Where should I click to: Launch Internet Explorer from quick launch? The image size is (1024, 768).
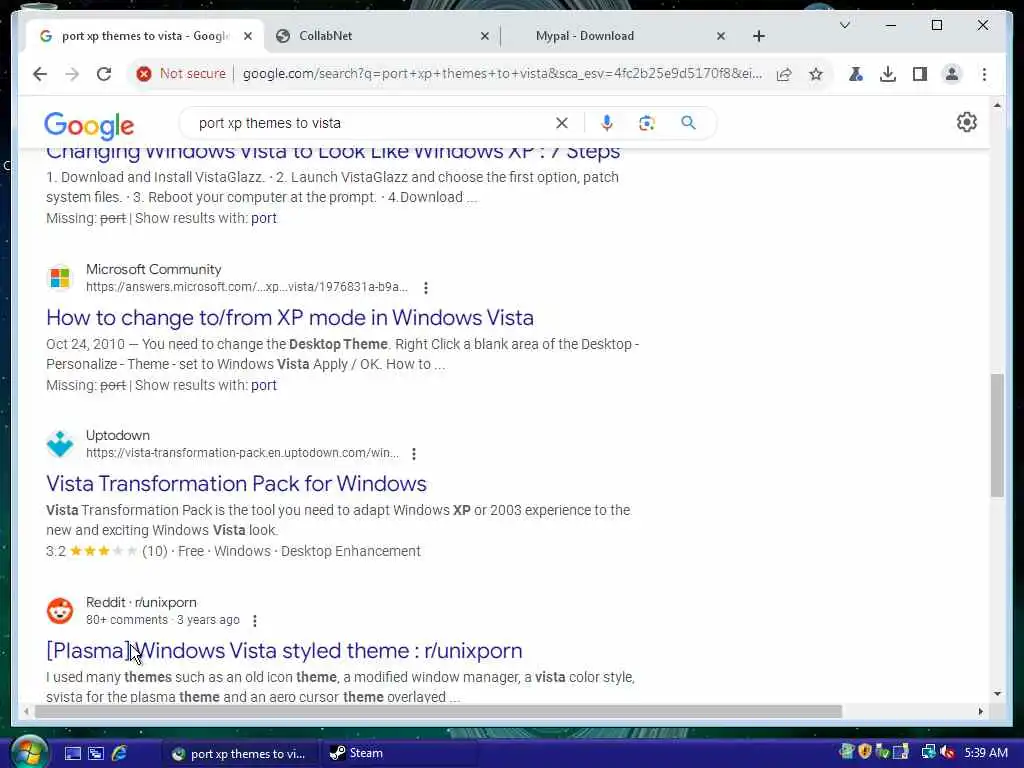119,753
